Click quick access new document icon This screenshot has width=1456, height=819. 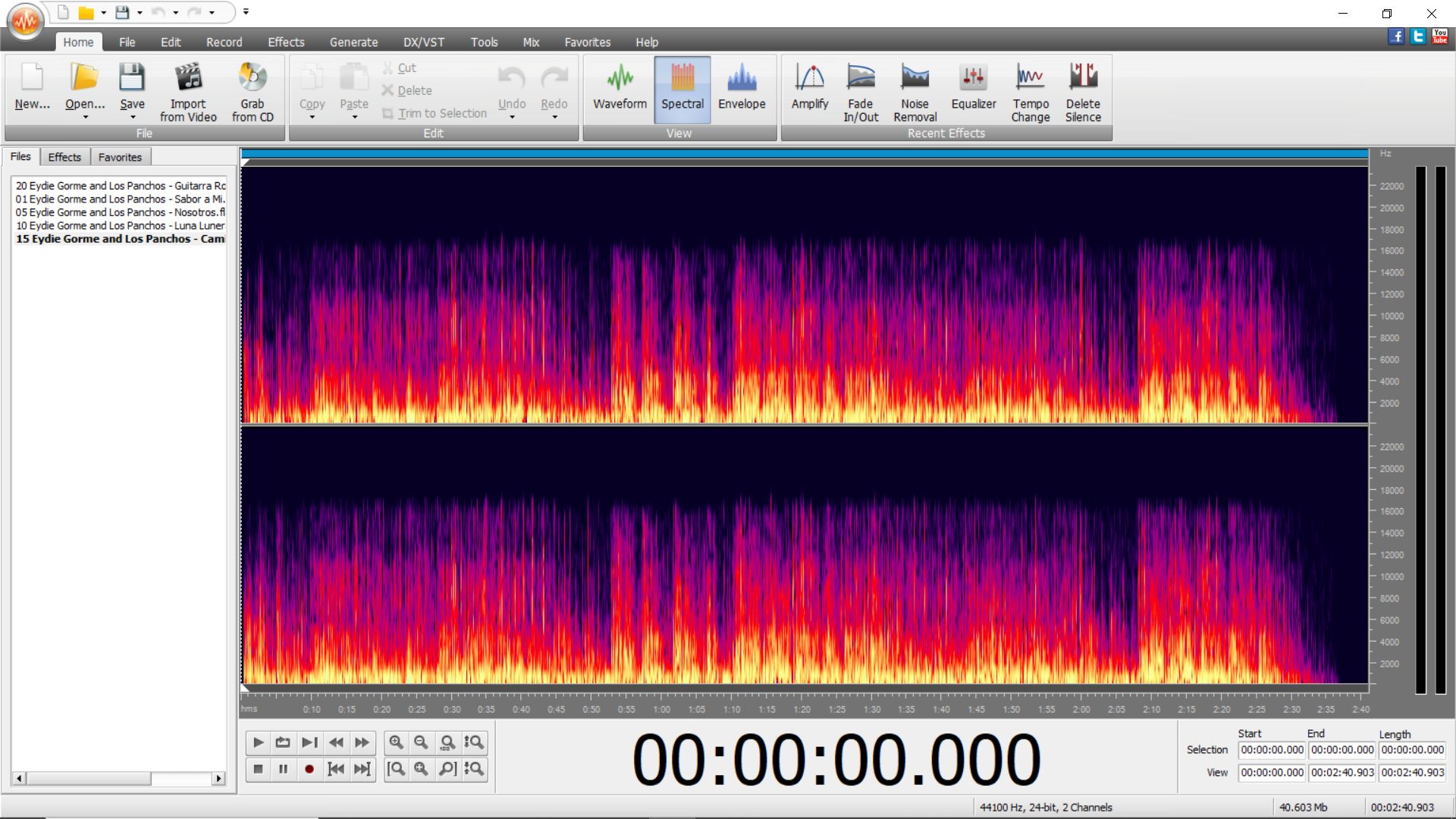[x=64, y=12]
